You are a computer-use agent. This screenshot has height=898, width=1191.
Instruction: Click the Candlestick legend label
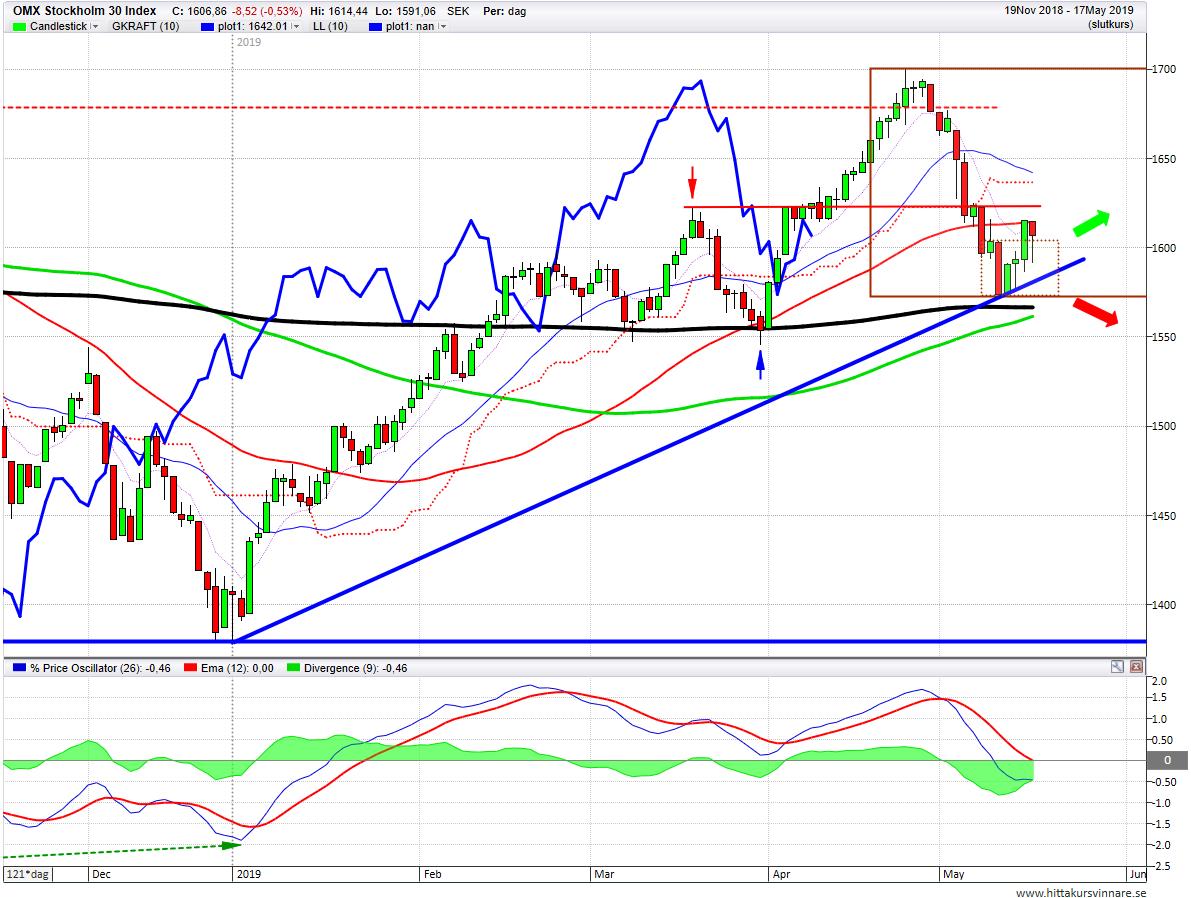[x=58, y=27]
